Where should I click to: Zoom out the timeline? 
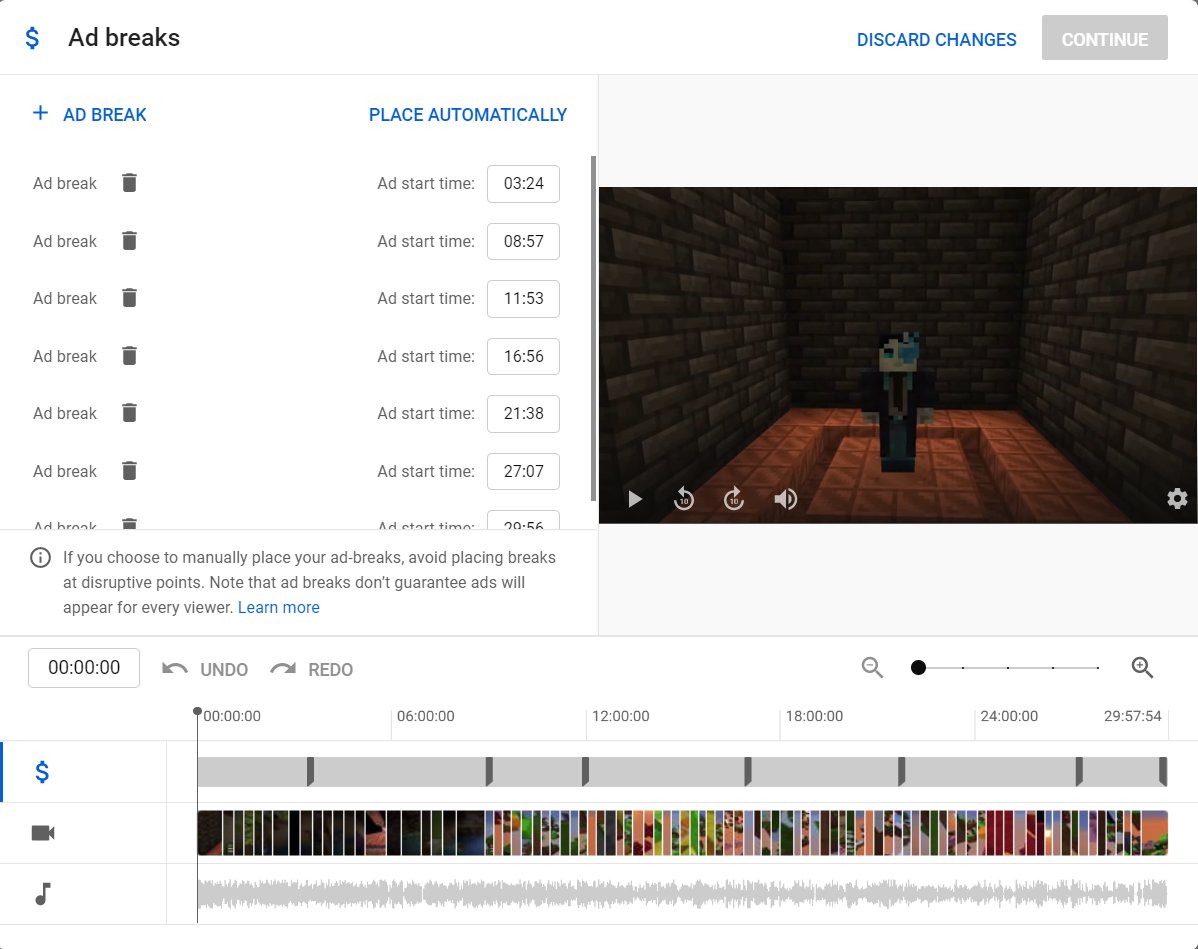pyautogui.click(x=872, y=667)
